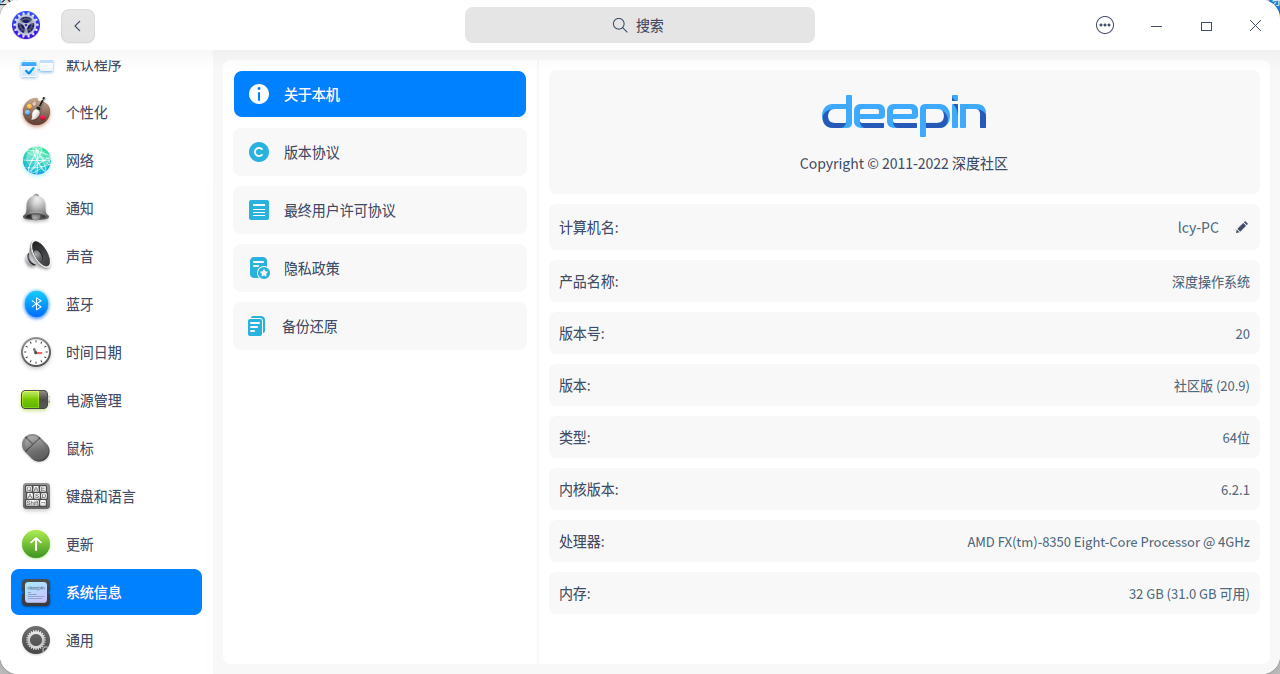The image size is (1280, 674).
Task: Click the AMD FX(tm)-8350 processor value
Action: coord(1108,542)
